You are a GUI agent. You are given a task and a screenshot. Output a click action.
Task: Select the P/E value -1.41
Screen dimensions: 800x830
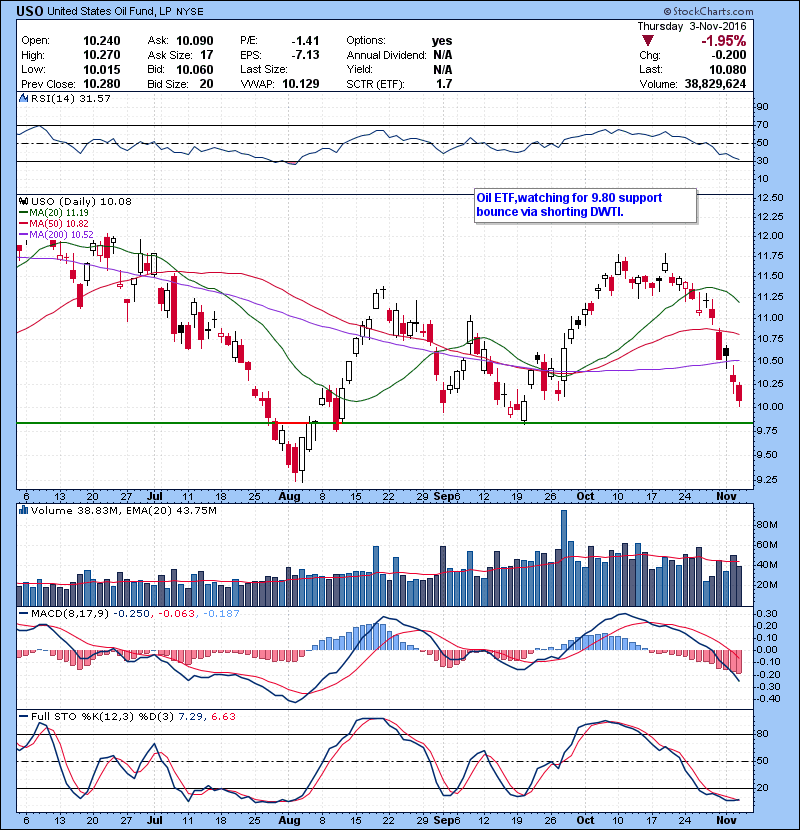pos(305,41)
